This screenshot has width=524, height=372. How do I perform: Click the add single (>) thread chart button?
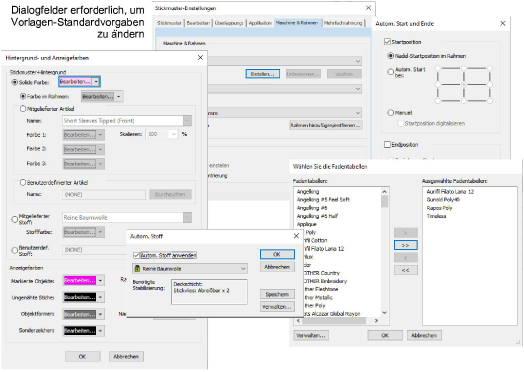tap(406, 233)
